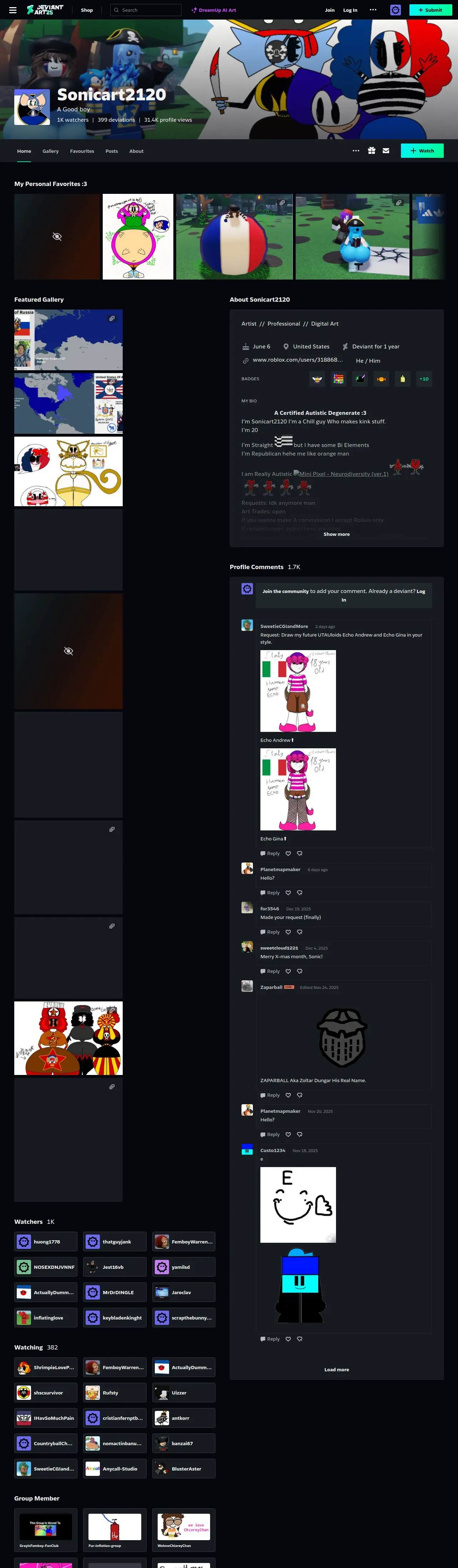The width and height of the screenshot is (458, 1568).
Task: Open watcher inflatinglove's profile
Action: point(46,1318)
